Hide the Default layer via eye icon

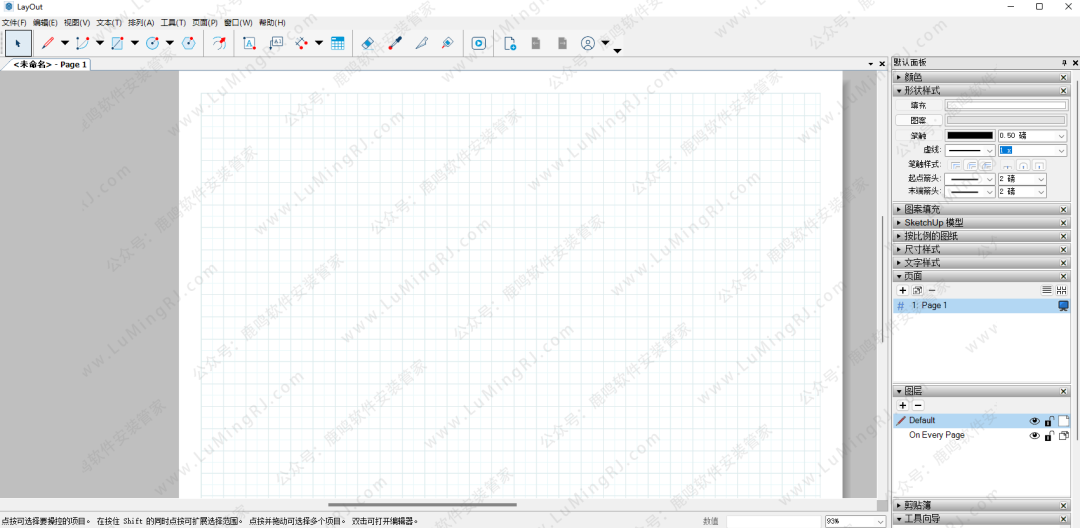click(x=1035, y=421)
